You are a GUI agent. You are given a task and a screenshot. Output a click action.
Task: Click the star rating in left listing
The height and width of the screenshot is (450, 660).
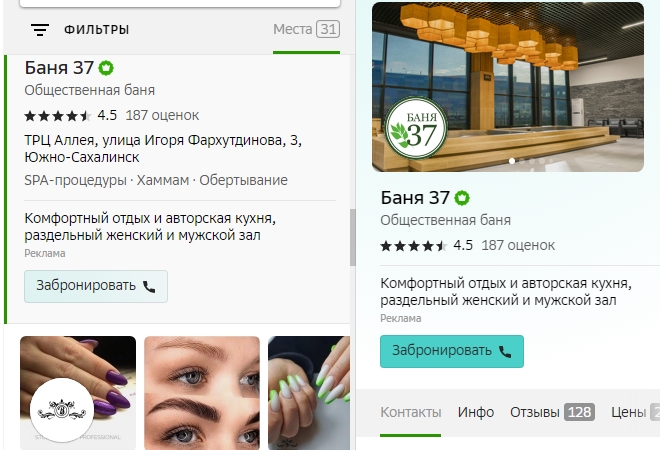(x=58, y=116)
